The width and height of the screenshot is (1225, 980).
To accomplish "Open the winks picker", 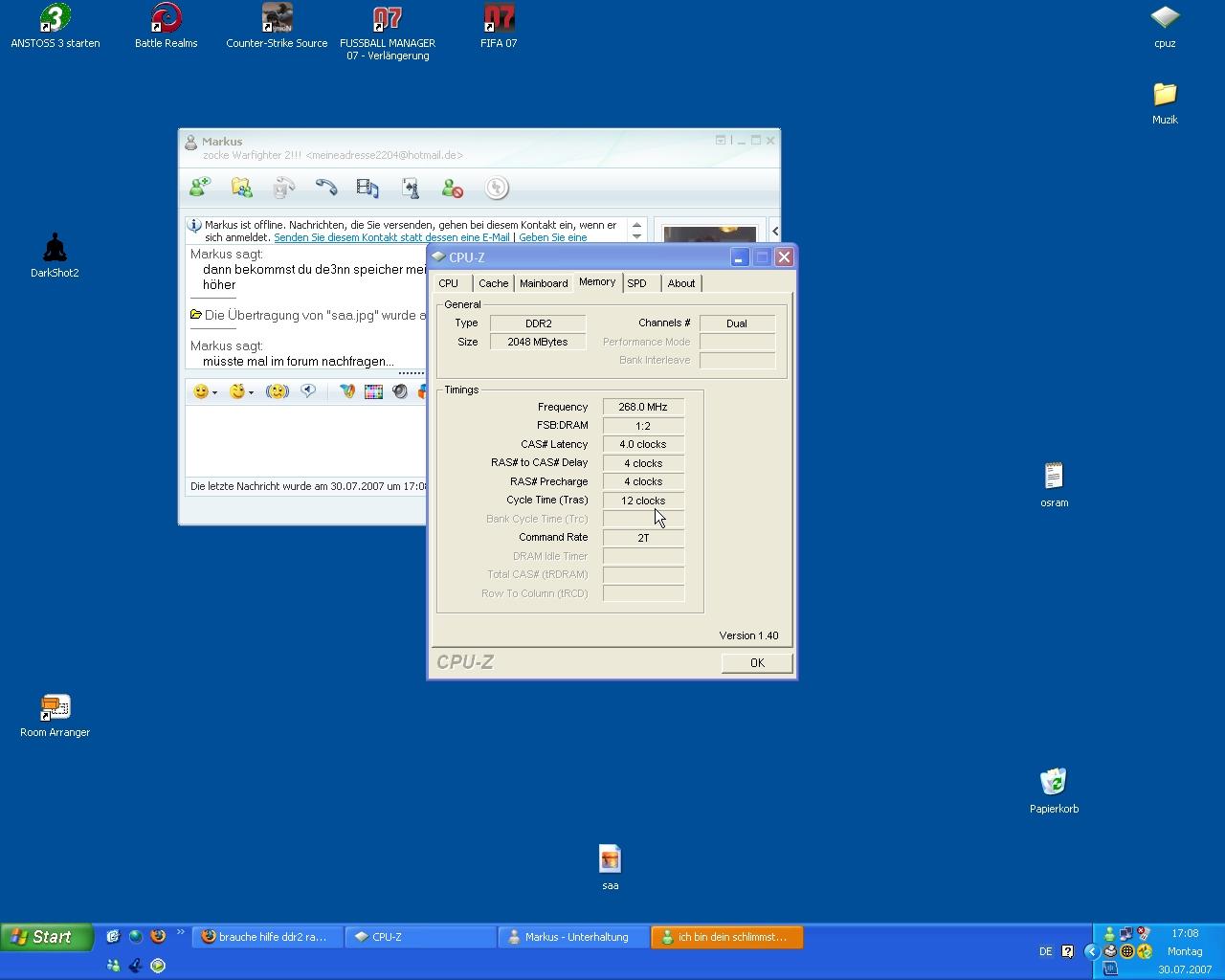I will (236, 391).
